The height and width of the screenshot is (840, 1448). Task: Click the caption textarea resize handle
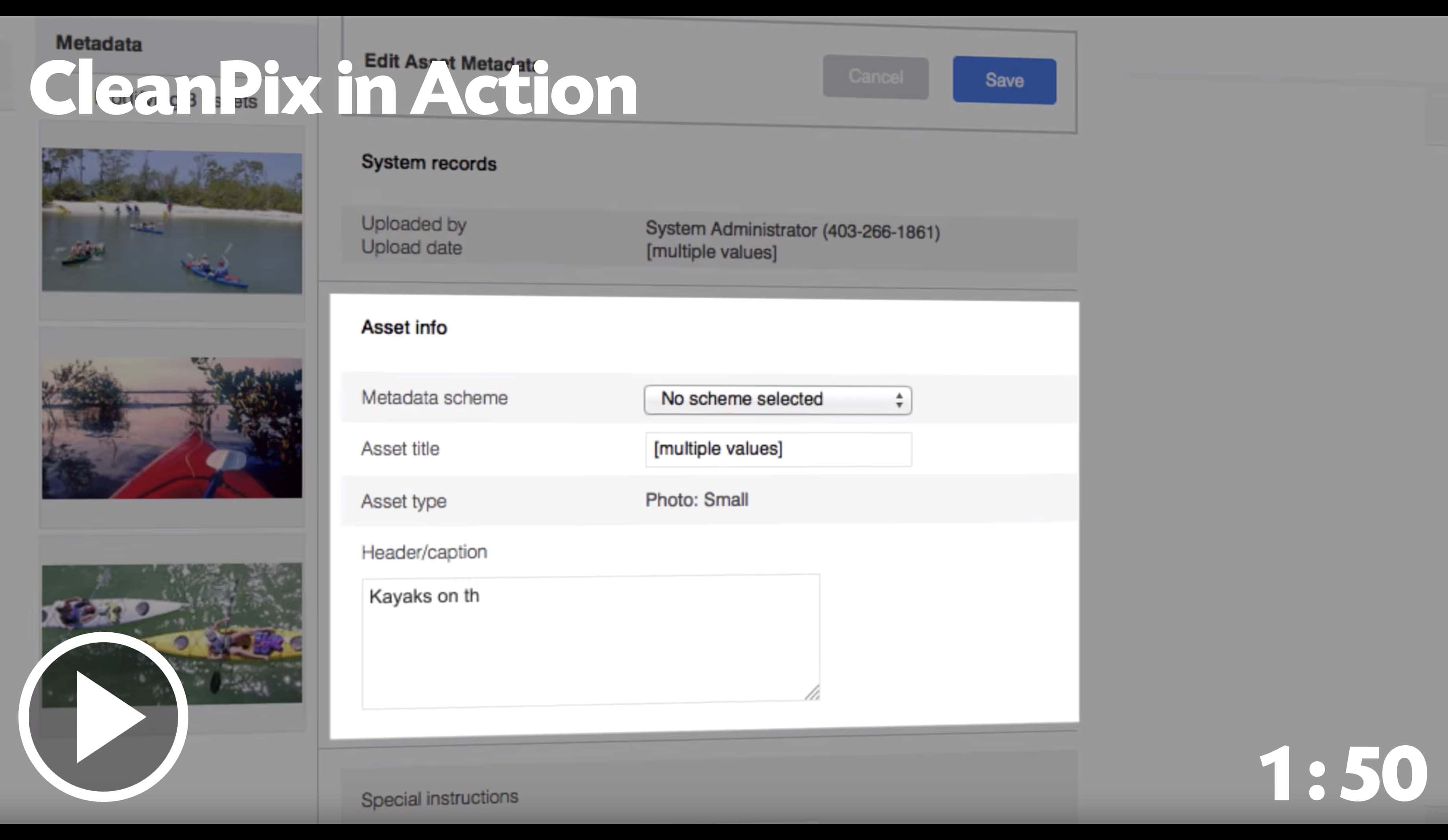(812, 693)
